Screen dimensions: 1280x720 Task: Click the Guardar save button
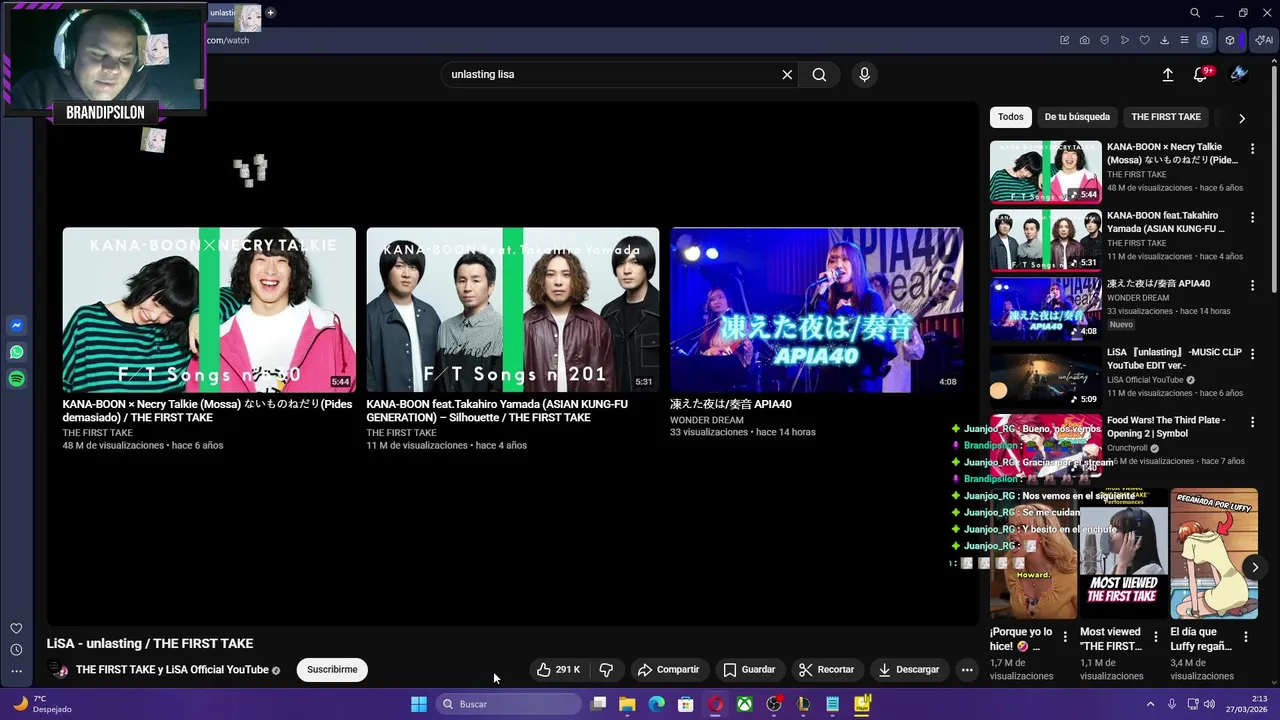(749, 670)
